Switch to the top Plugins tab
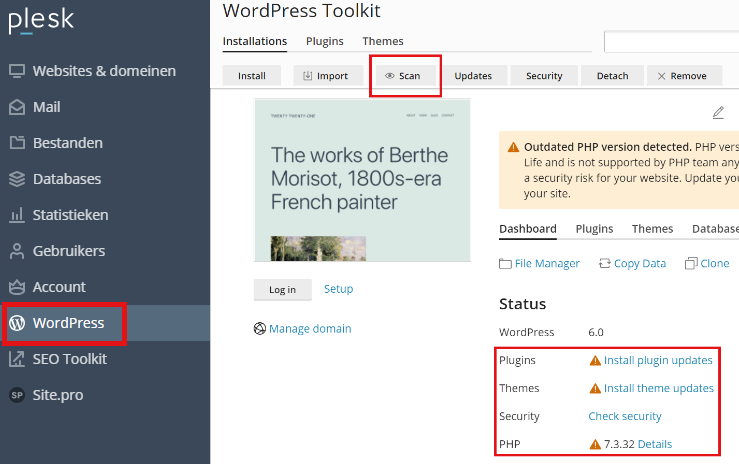Viewport: 739px width, 464px height. 325,41
